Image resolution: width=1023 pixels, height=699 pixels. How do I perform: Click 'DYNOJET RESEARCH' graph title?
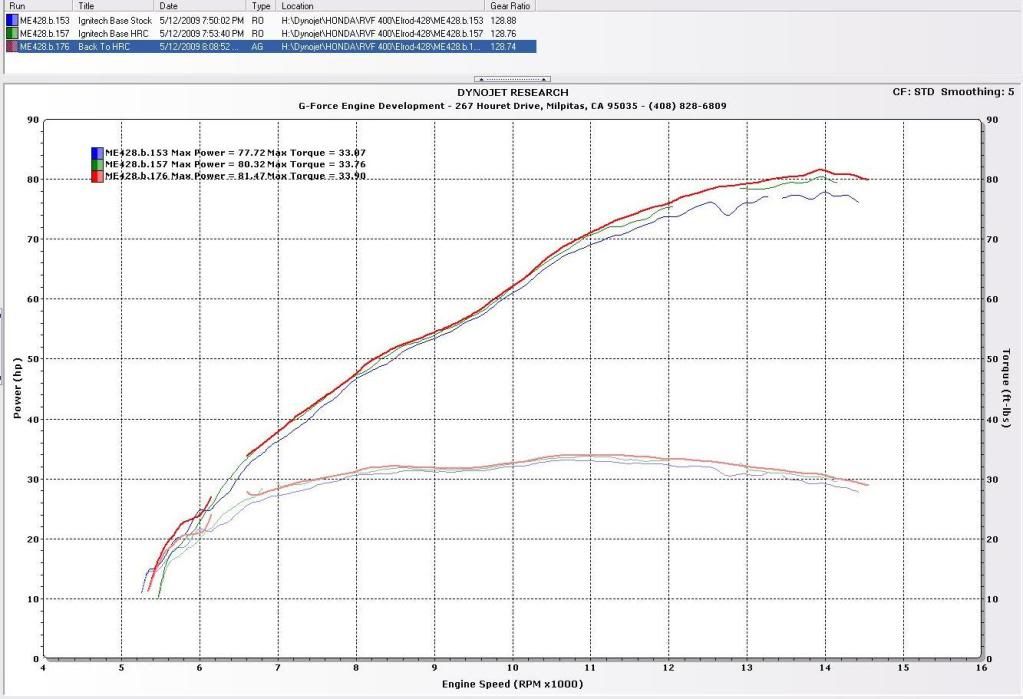coord(513,93)
